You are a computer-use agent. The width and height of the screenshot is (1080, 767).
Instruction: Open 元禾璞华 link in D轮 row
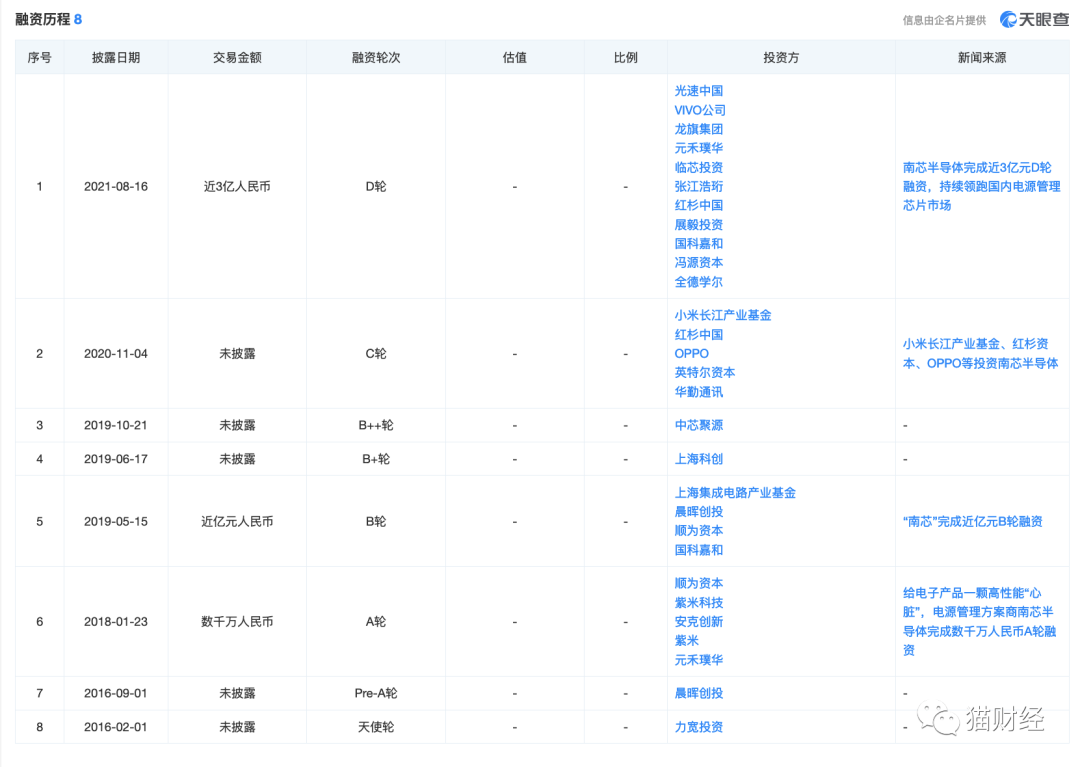click(698, 148)
